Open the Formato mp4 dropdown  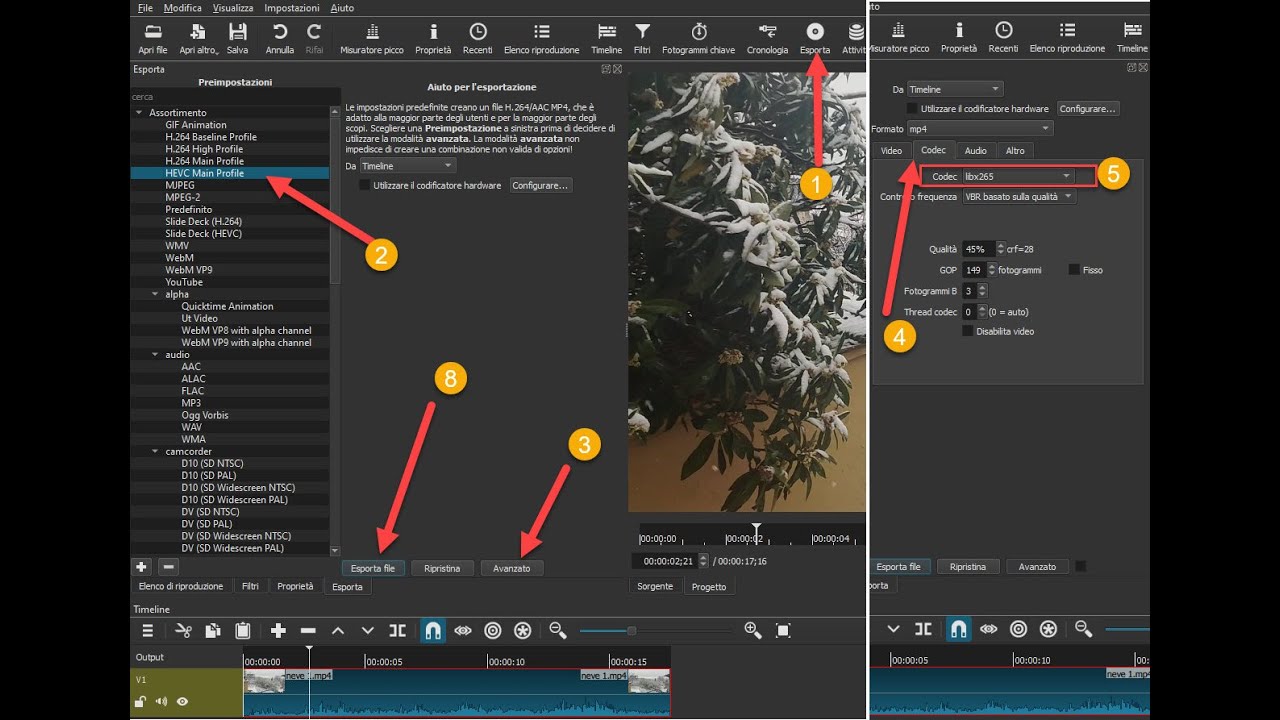[979, 129]
